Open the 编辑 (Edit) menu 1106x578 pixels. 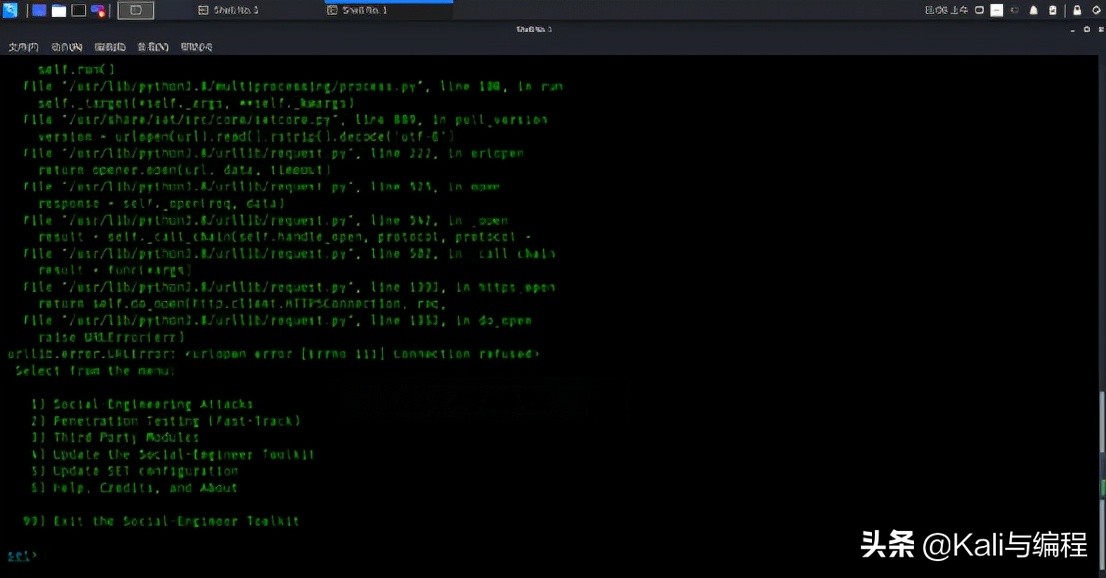click(110, 47)
